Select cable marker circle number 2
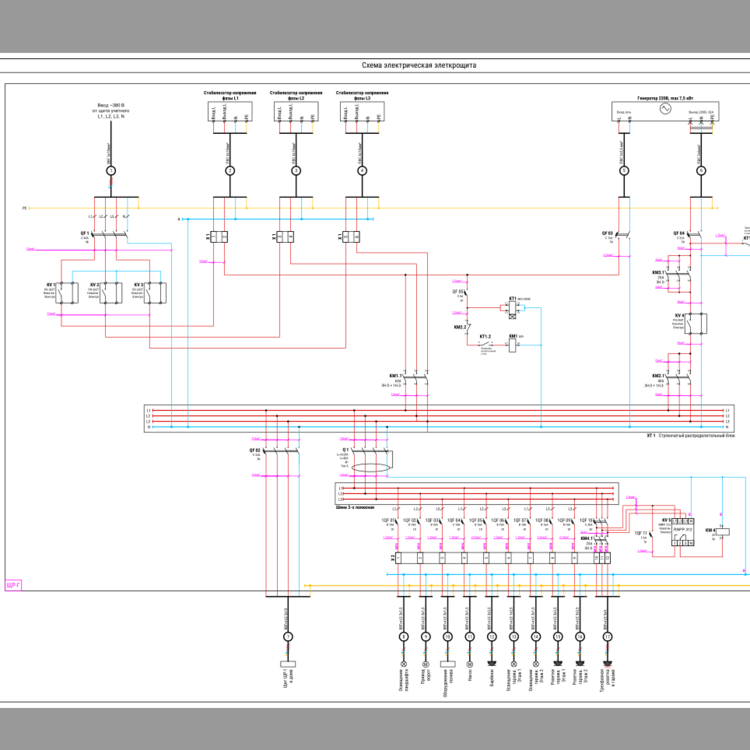Image resolution: width=750 pixels, height=750 pixels. (x=230, y=171)
